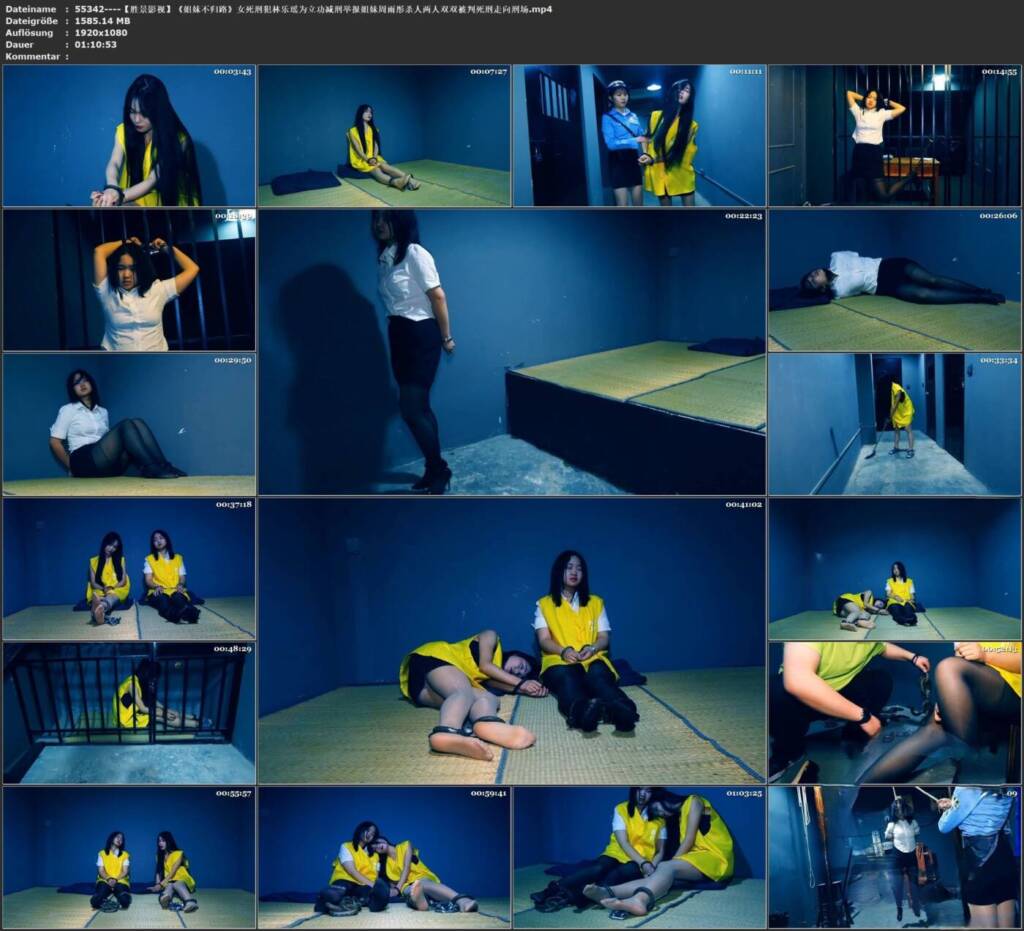Click the 'Dateiname' label in the header
The height and width of the screenshot is (931, 1024).
point(30,9)
